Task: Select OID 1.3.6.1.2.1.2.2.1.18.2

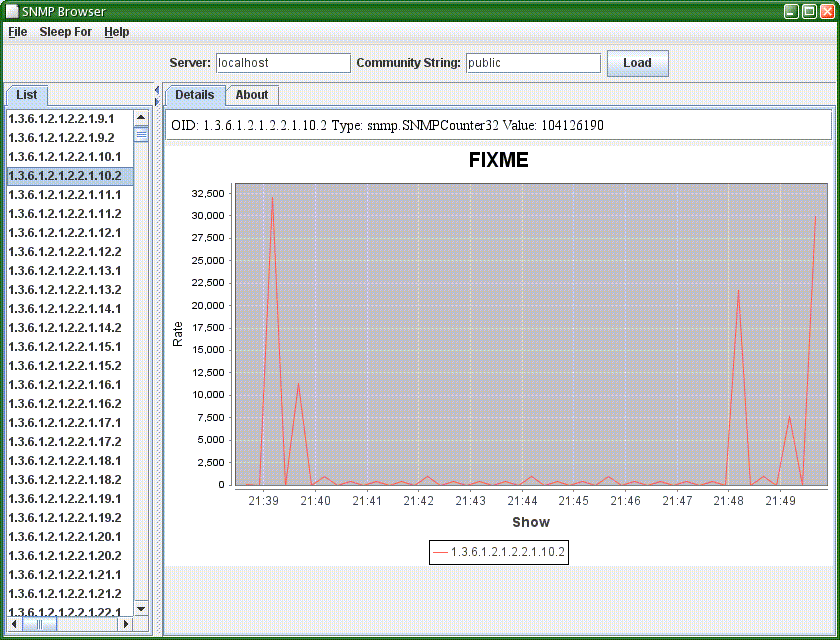Action: (70, 480)
